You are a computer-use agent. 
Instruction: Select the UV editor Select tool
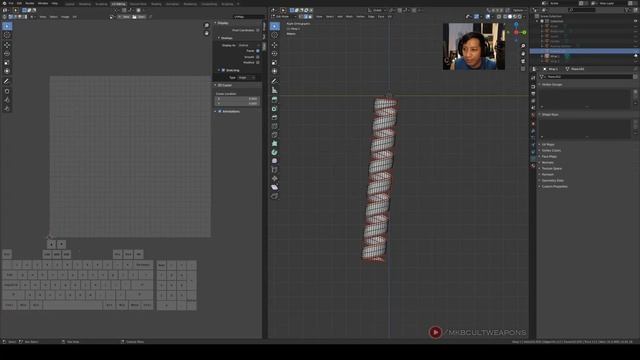[x=7, y=26]
